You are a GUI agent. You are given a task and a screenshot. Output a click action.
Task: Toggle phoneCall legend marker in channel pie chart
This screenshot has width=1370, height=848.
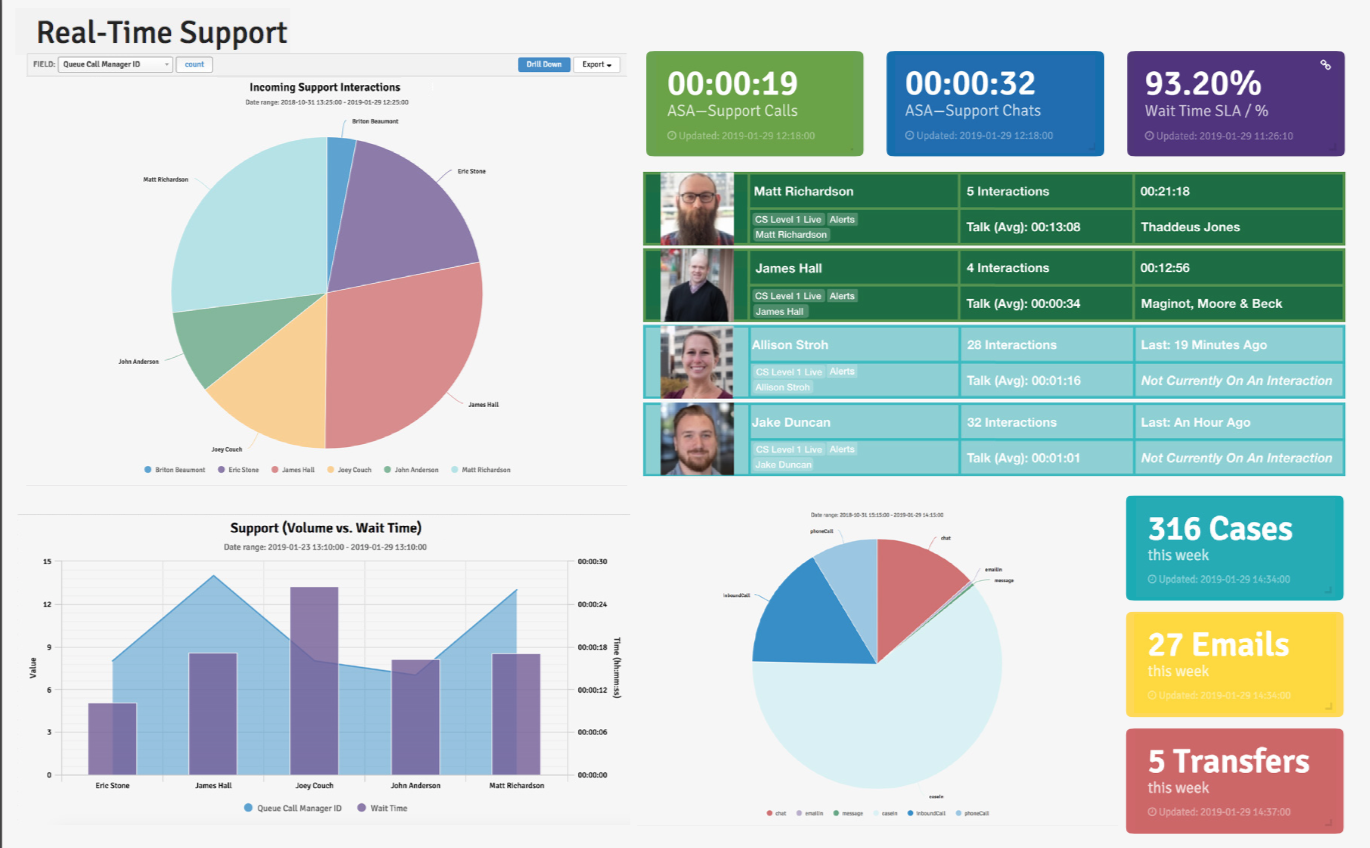[x=957, y=813]
